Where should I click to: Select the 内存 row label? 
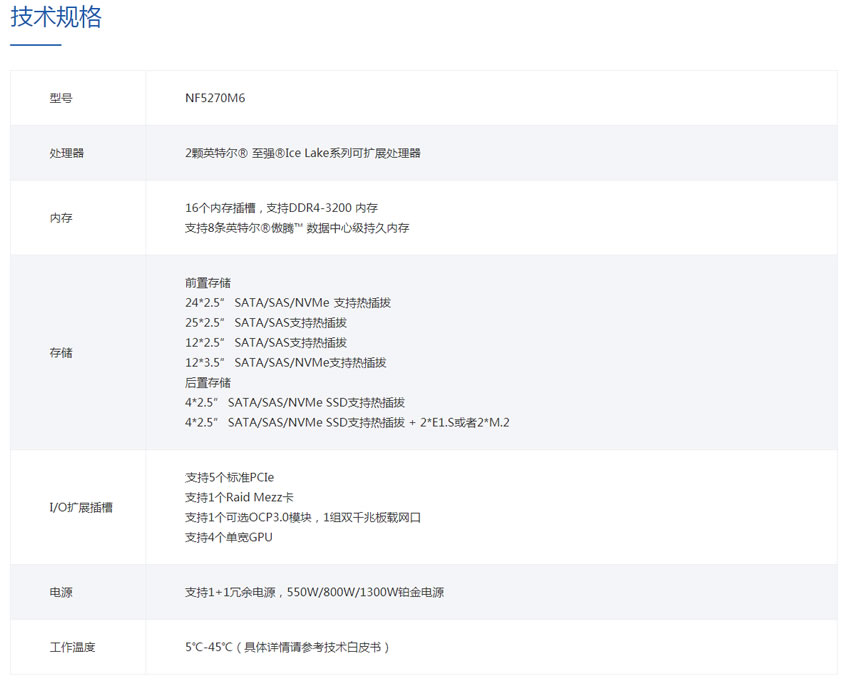pyautogui.click(x=61, y=218)
